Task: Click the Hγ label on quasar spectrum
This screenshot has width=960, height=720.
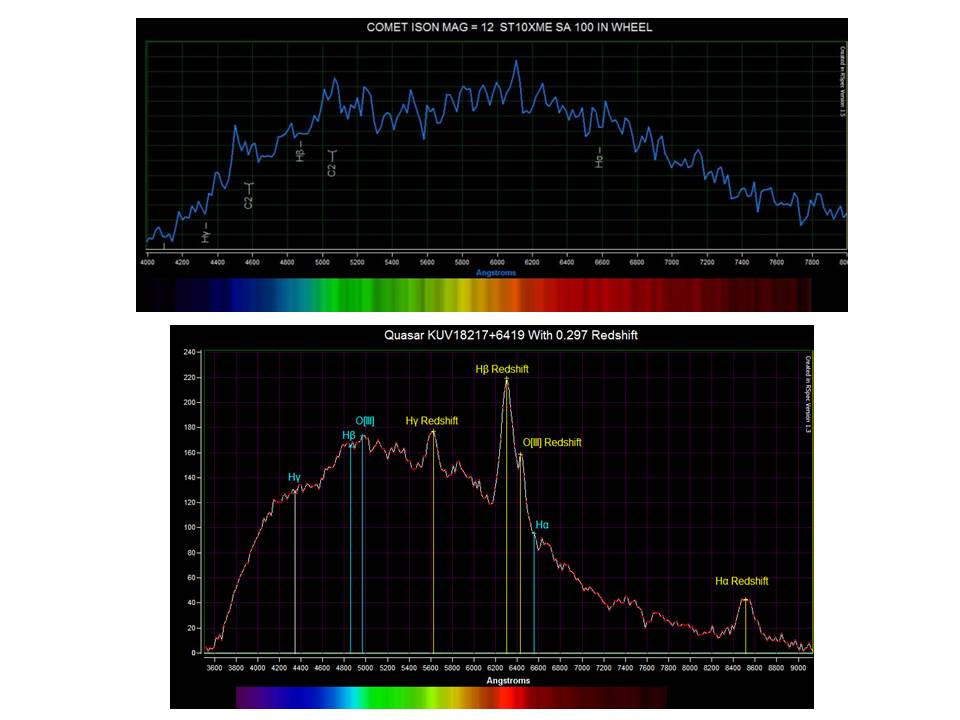Action: (x=294, y=478)
